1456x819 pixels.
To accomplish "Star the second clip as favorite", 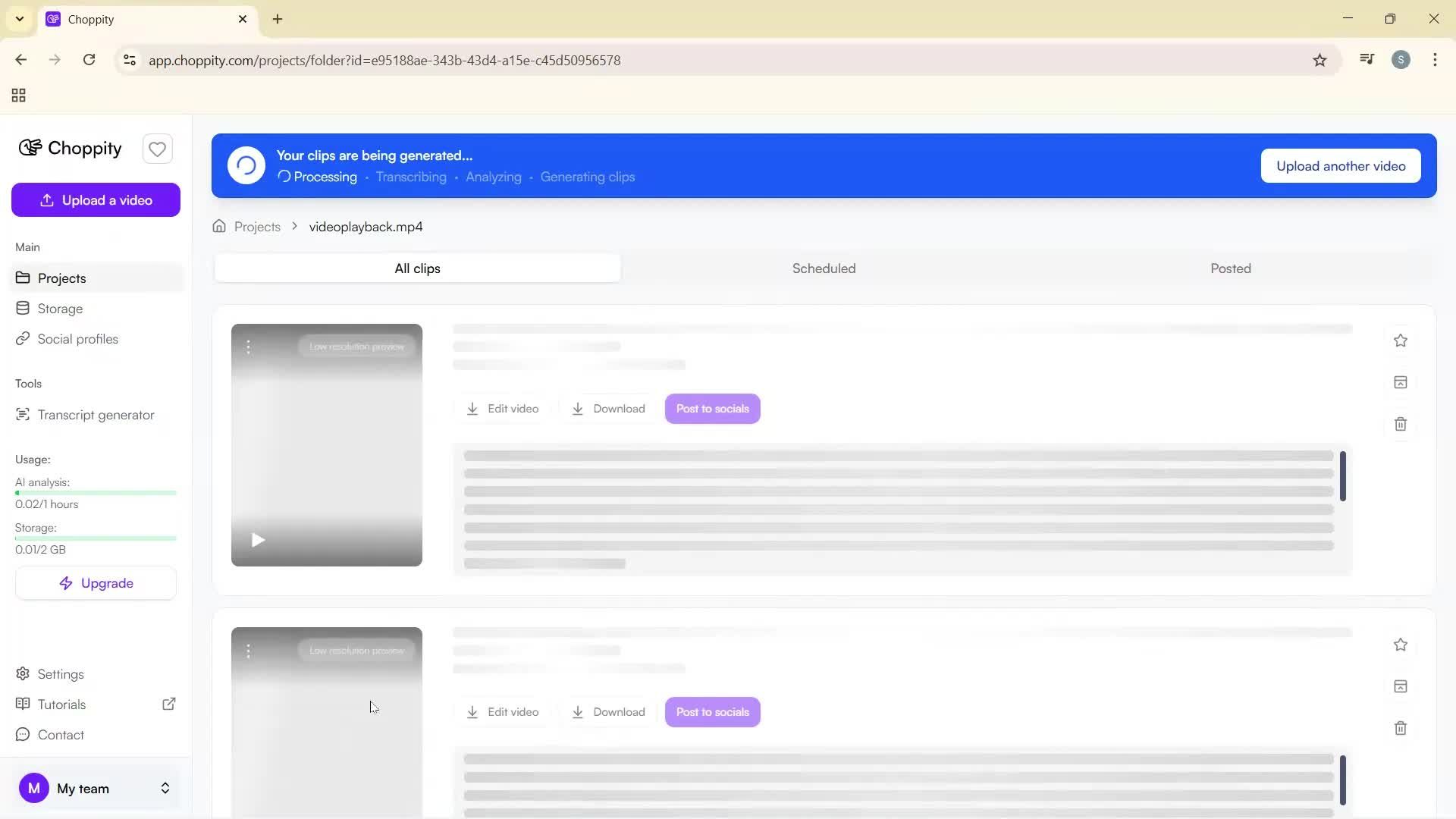I will point(1400,645).
